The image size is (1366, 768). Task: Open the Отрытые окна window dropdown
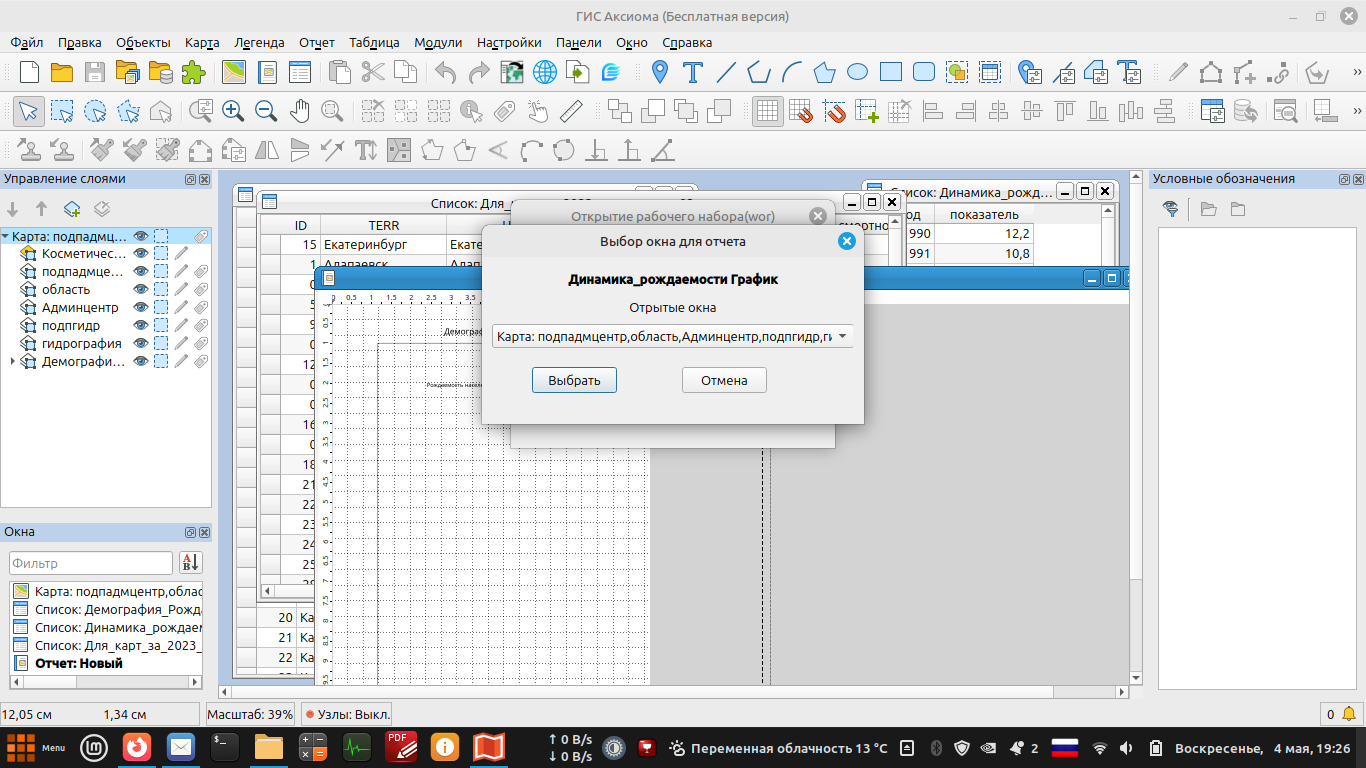tap(672, 337)
